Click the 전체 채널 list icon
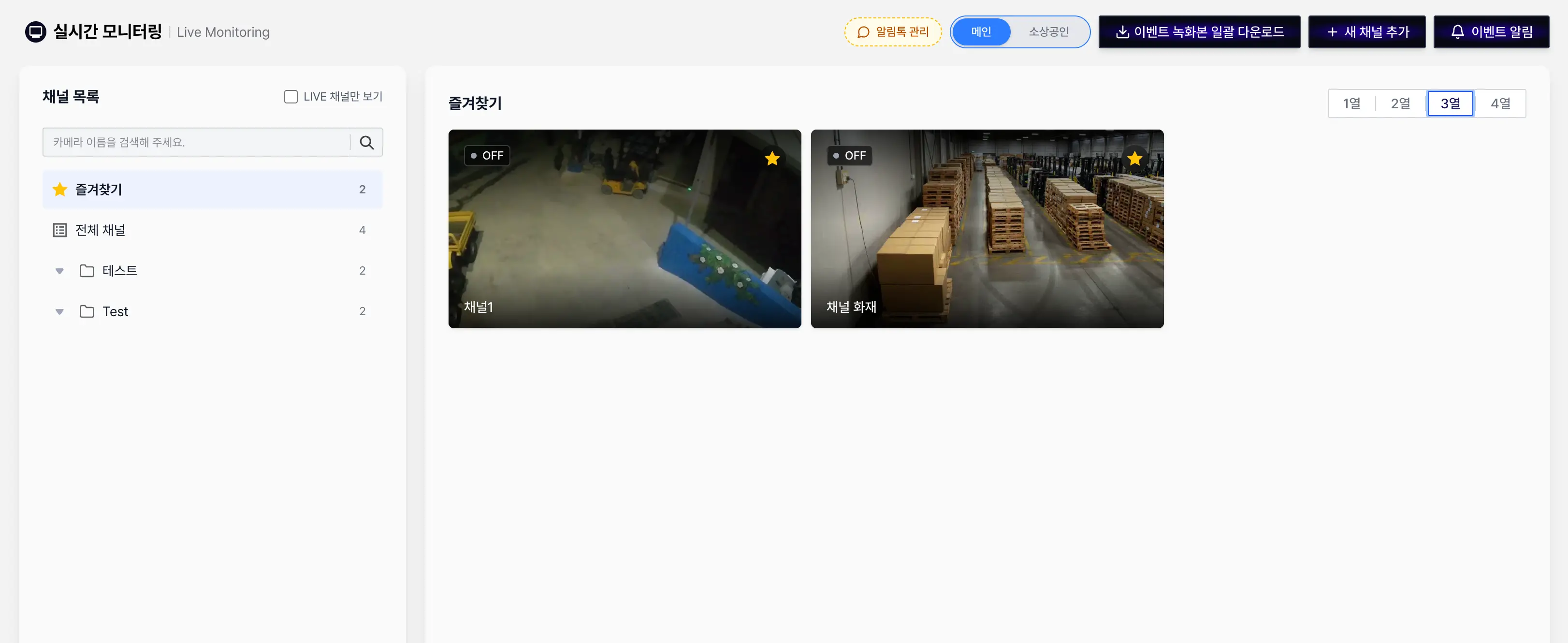 (59, 230)
